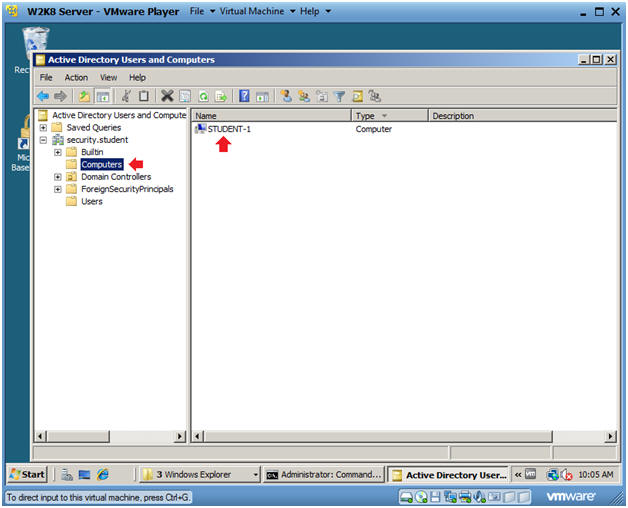Select the security.student domain
The width and height of the screenshot is (628, 508).
pyautogui.click(x=97, y=140)
